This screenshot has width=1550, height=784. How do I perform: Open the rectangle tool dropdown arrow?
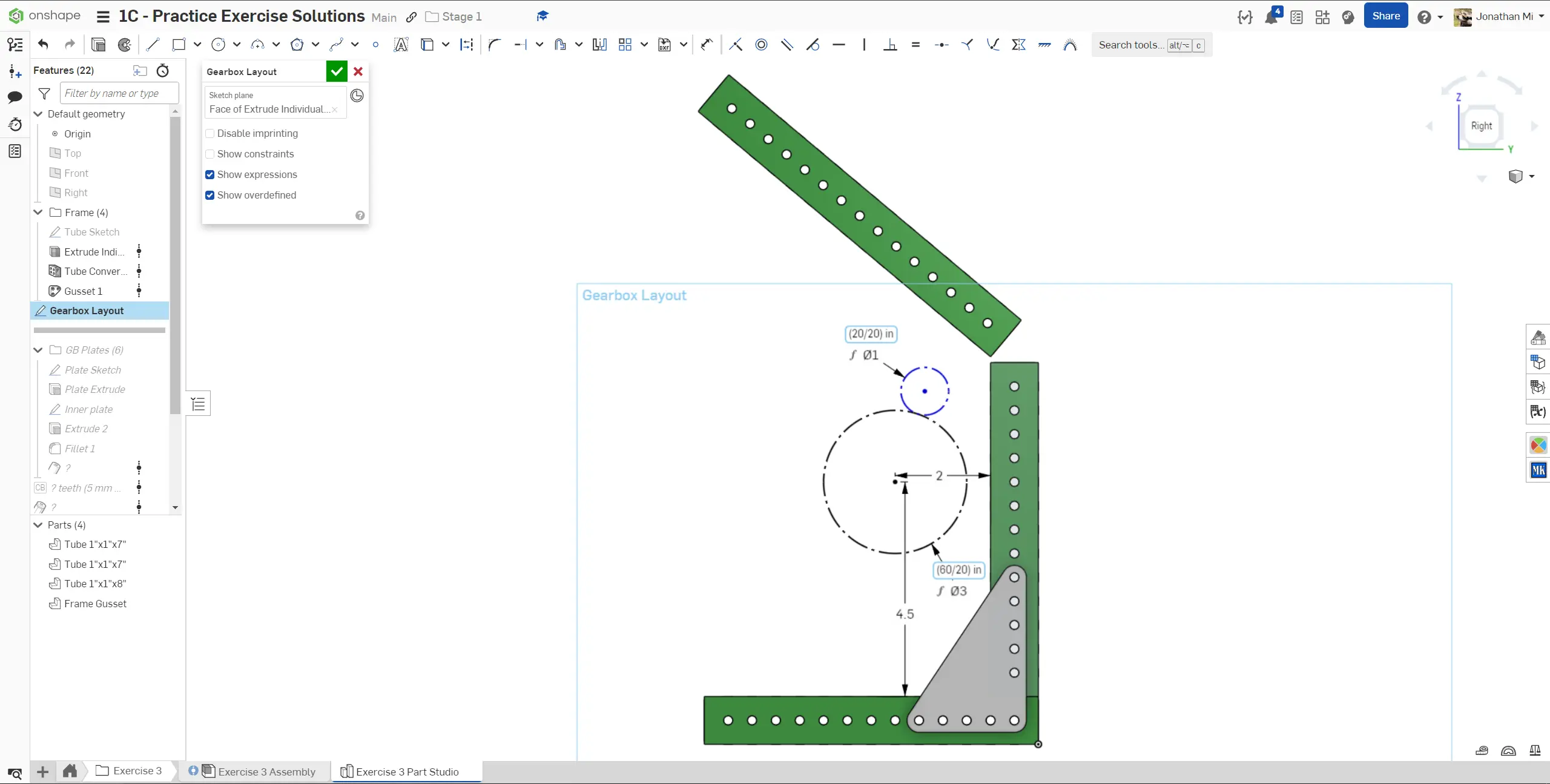pos(197,44)
